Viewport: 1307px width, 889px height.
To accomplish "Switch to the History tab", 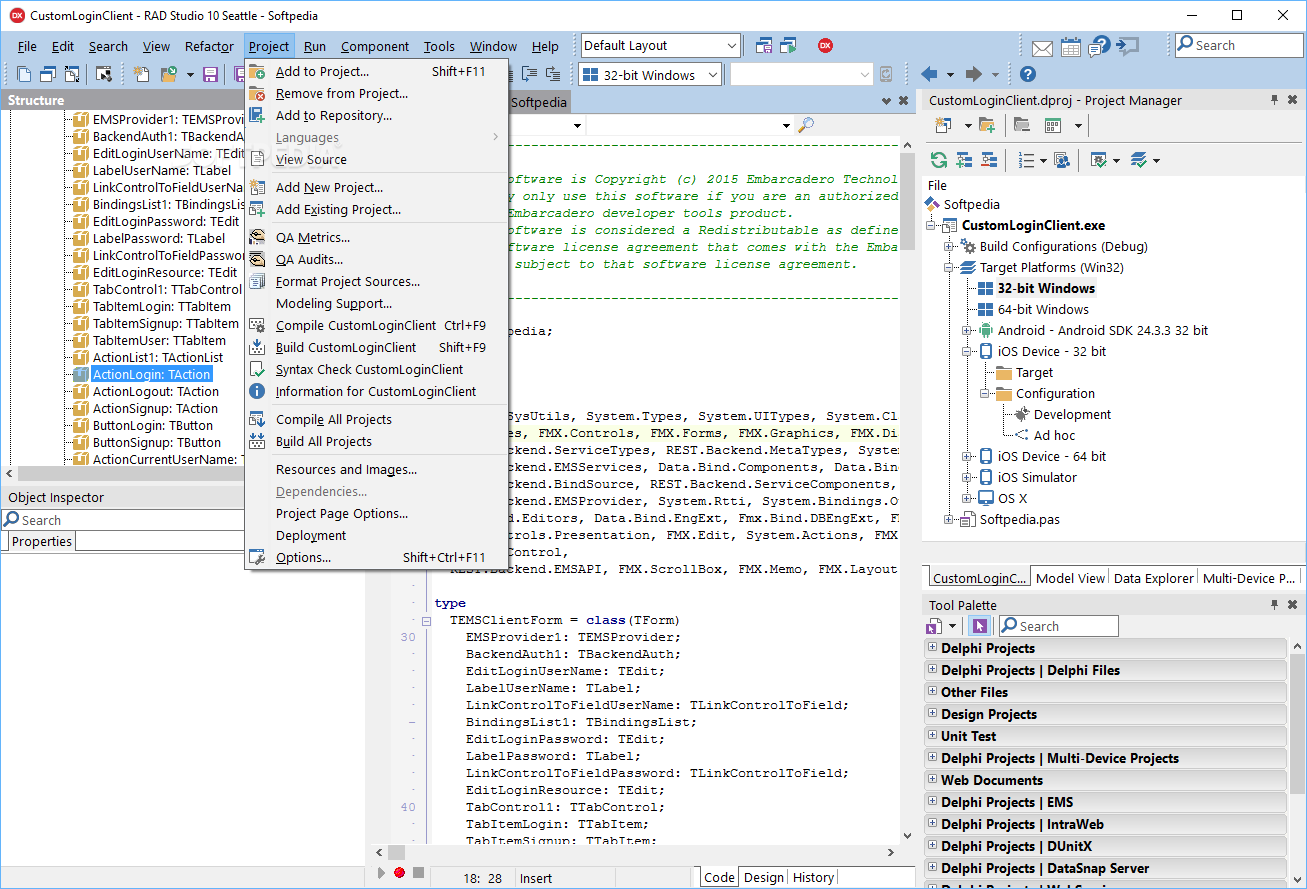I will pyautogui.click(x=813, y=877).
